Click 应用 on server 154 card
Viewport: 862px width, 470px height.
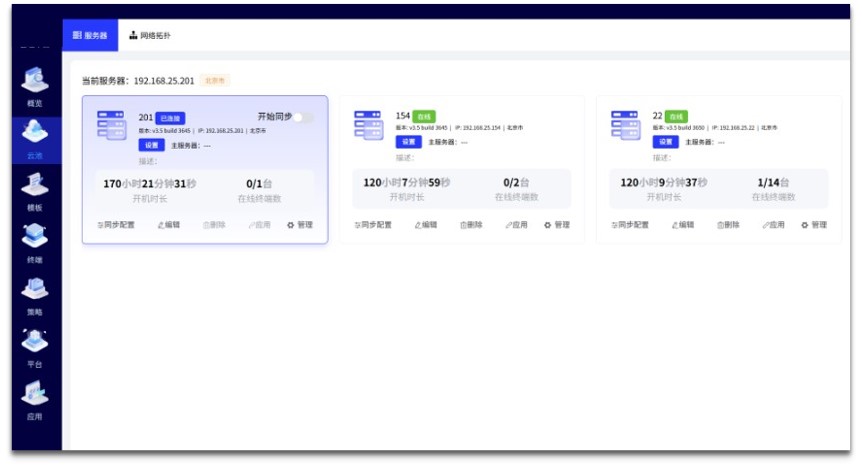[516, 225]
